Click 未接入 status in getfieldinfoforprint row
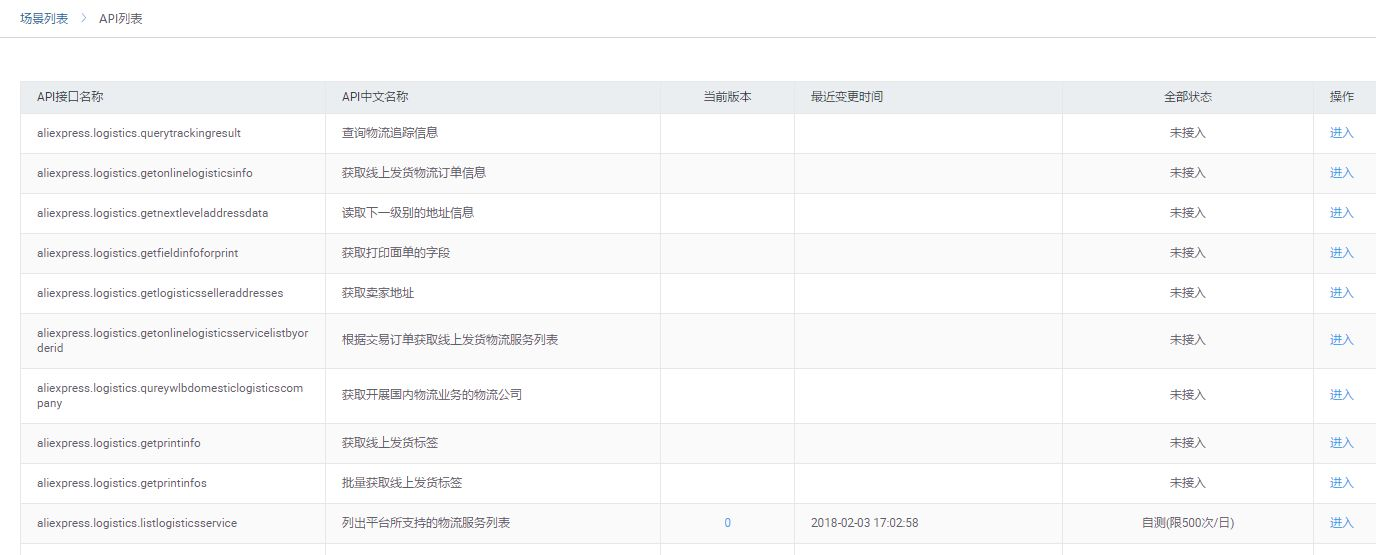1376x555 pixels. click(1188, 253)
